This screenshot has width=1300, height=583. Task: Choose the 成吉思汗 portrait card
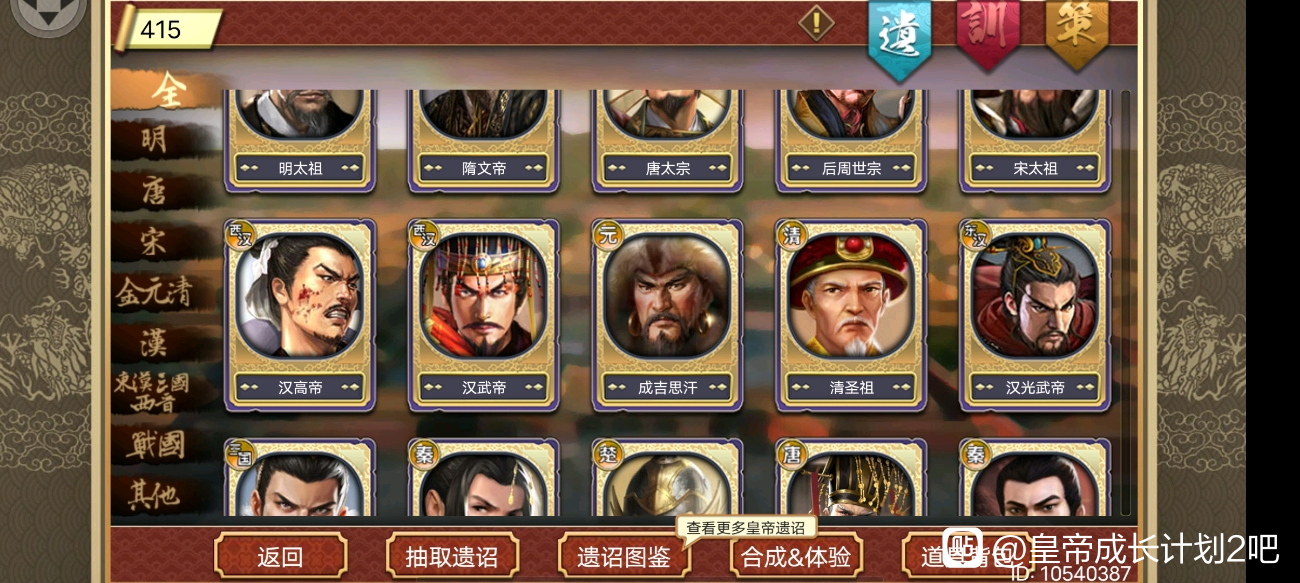pos(668,315)
